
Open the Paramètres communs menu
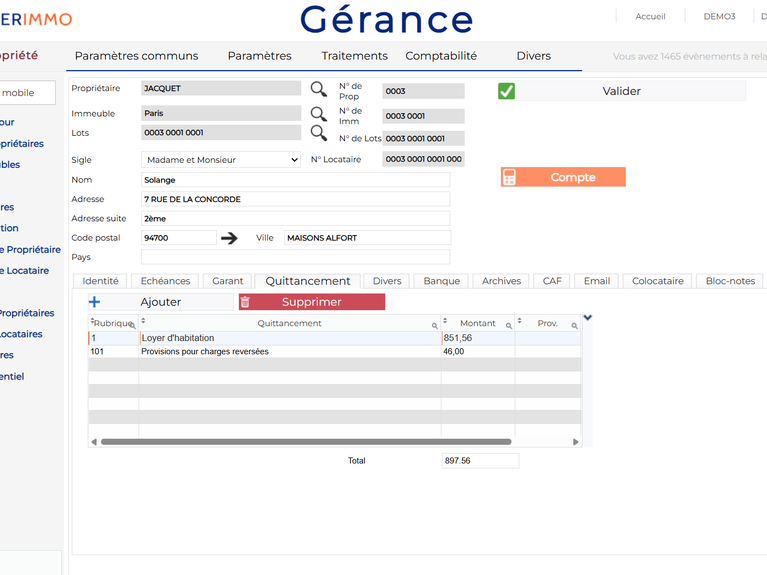(x=136, y=56)
